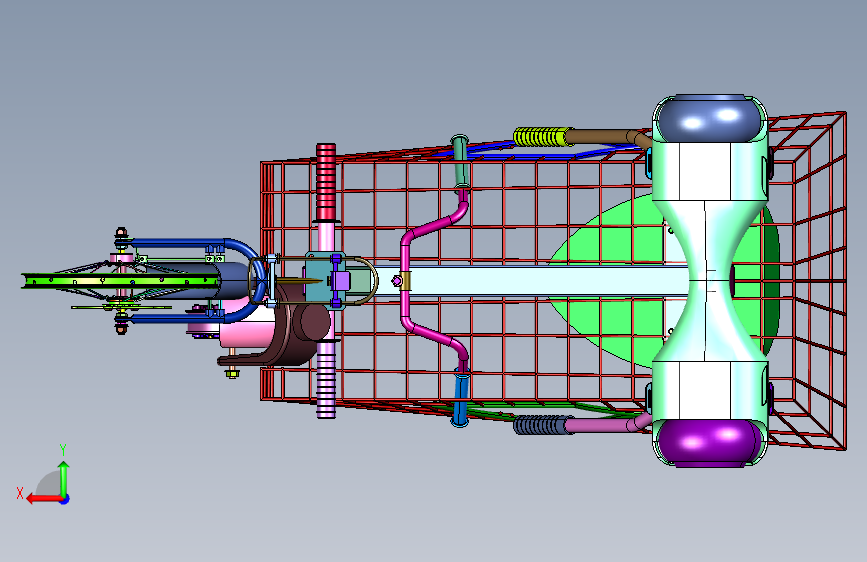Select the brown tube beside the yellow spring
Image resolution: width=867 pixels, height=562 pixels.
tap(605, 137)
